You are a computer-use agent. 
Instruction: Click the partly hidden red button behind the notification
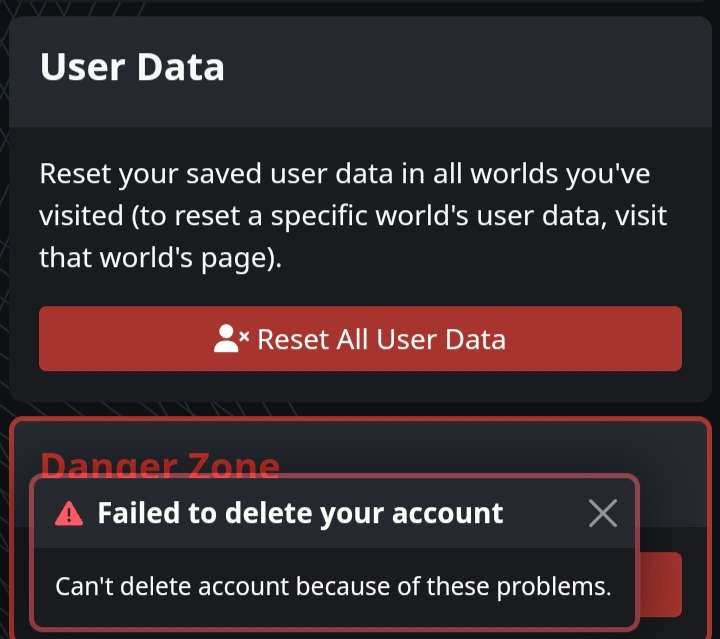660,584
